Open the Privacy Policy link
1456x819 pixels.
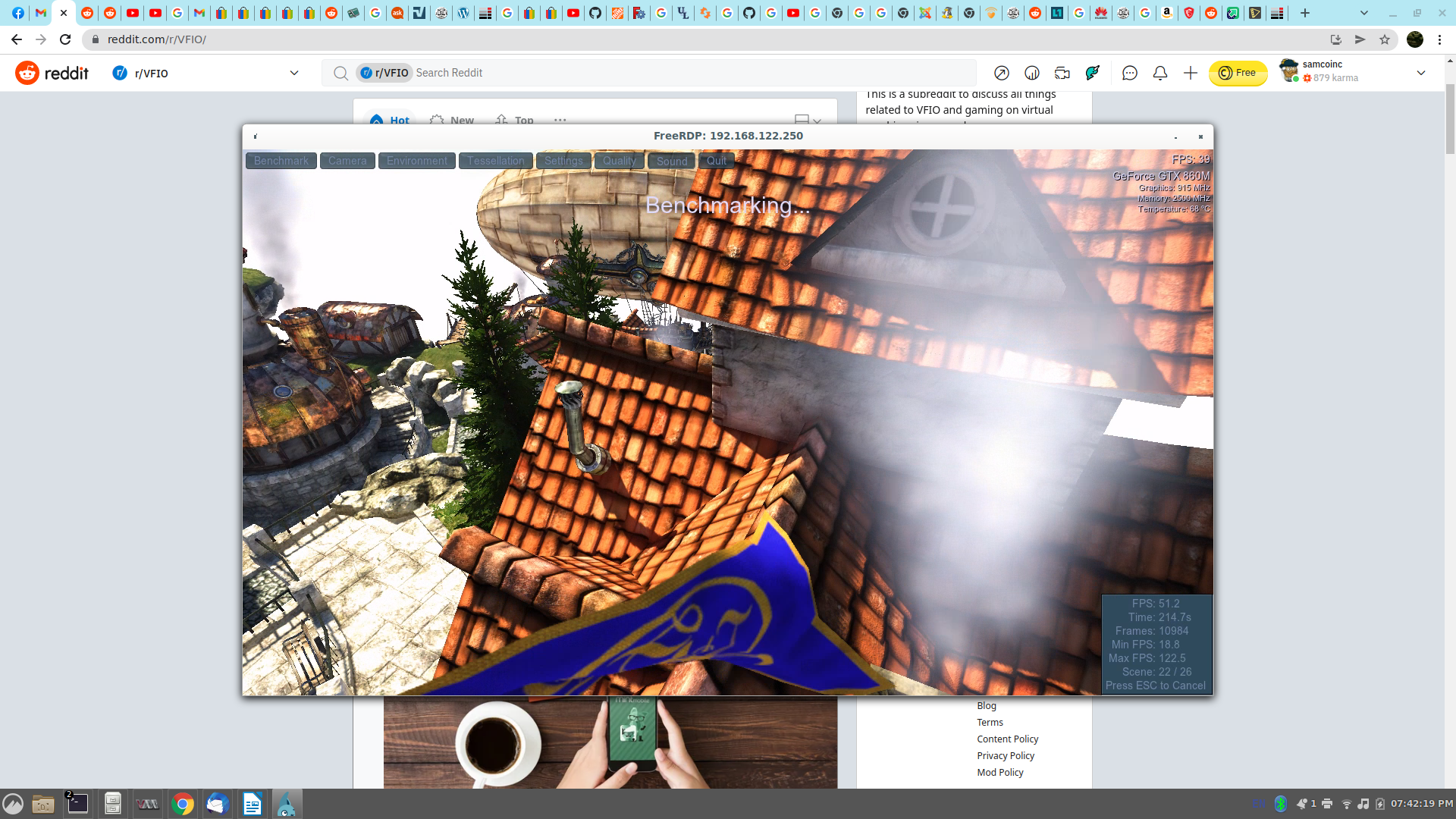(1006, 756)
